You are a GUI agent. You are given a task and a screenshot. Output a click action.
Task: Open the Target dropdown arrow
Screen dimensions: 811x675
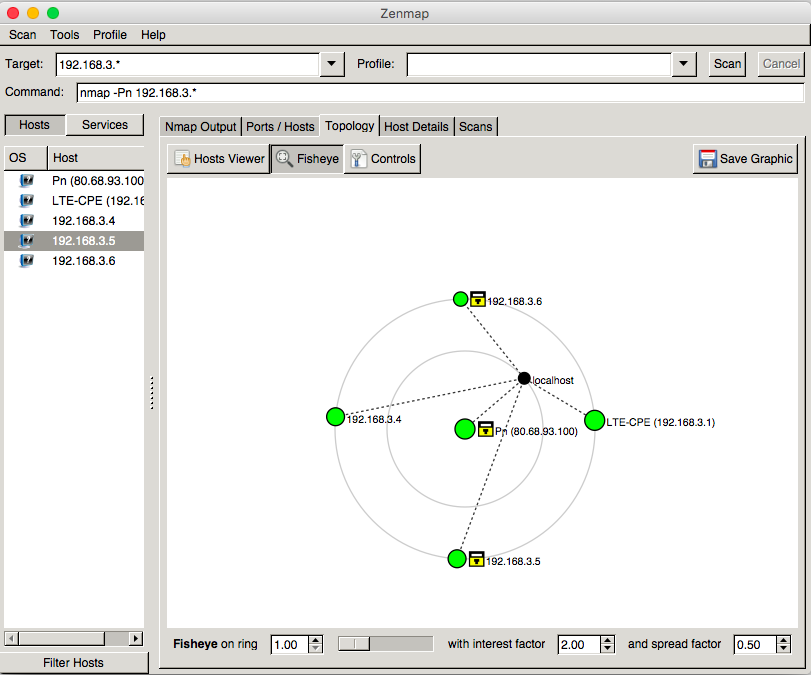pos(332,64)
